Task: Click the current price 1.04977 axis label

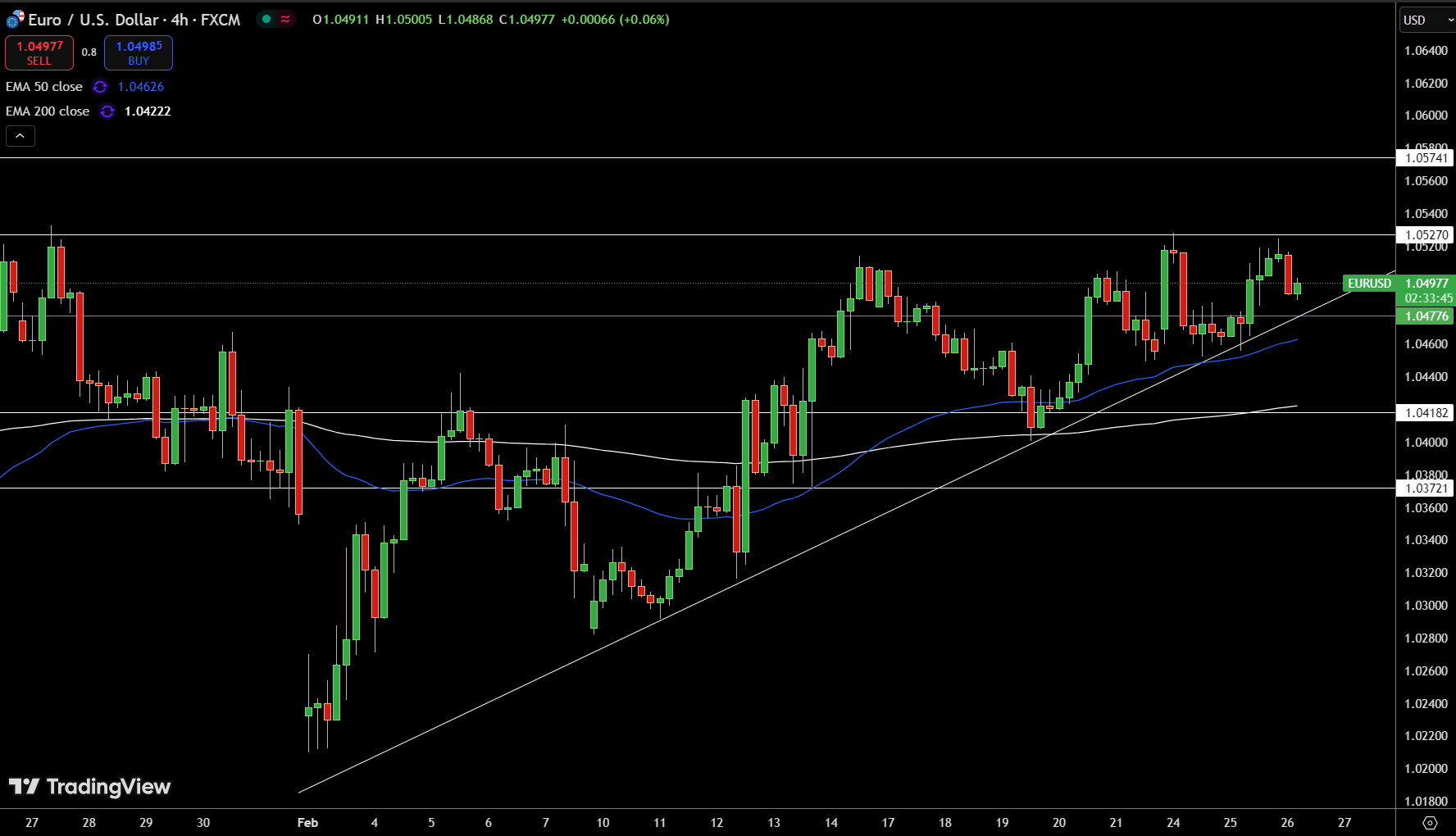Action: point(1426,284)
